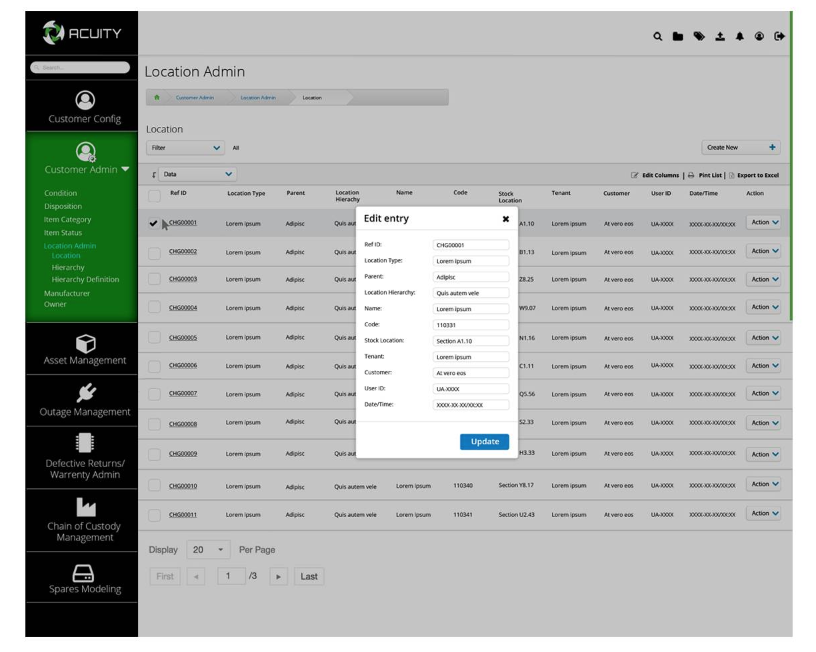Open the Display per page dropdown
Image resolution: width=816 pixels, height=652 pixels.
(x=208, y=550)
